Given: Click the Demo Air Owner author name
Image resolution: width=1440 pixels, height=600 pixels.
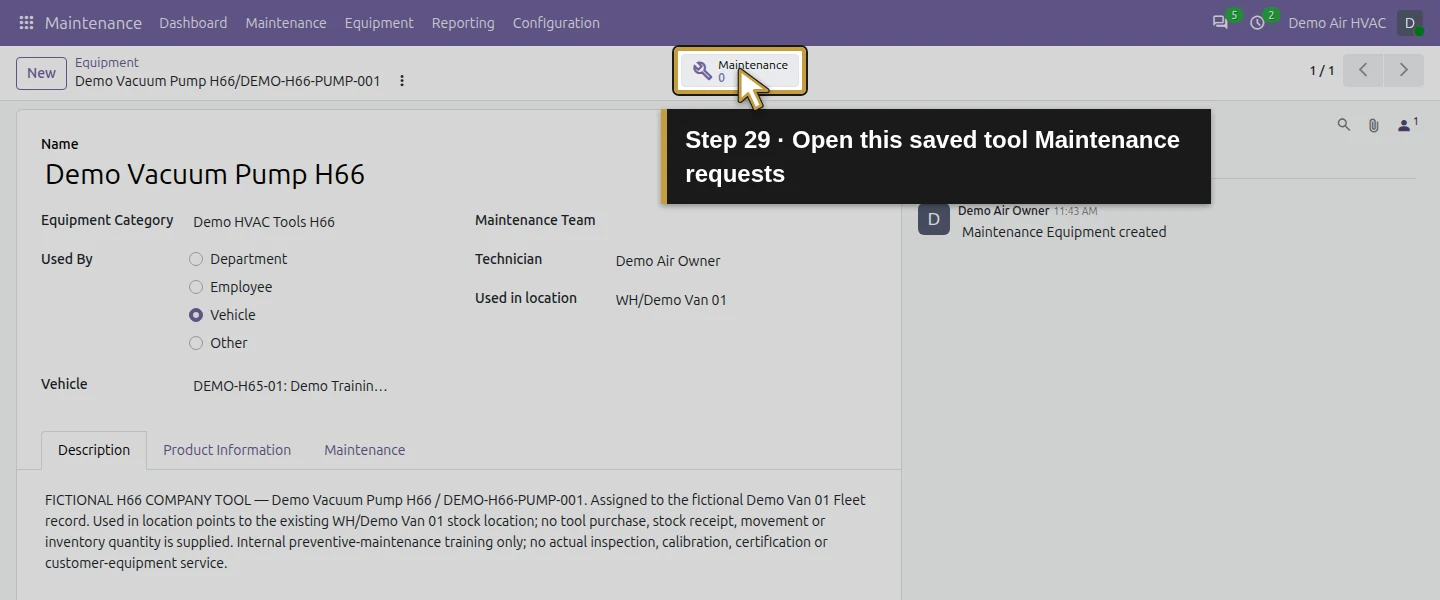Looking at the screenshot, I should [x=1003, y=211].
